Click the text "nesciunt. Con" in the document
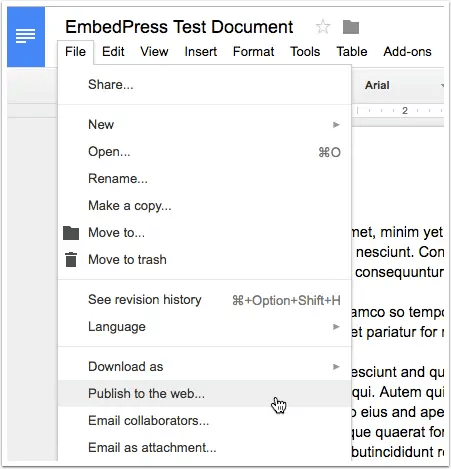 click(x=400, y=252)
